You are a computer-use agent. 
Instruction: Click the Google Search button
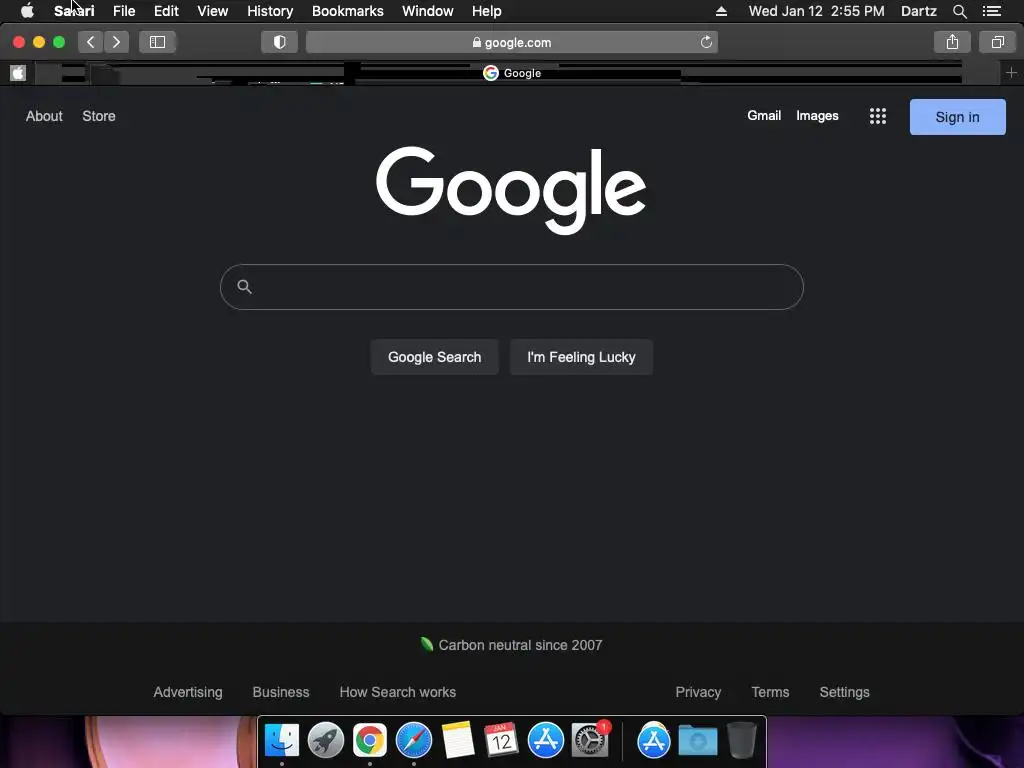point(434,357)
